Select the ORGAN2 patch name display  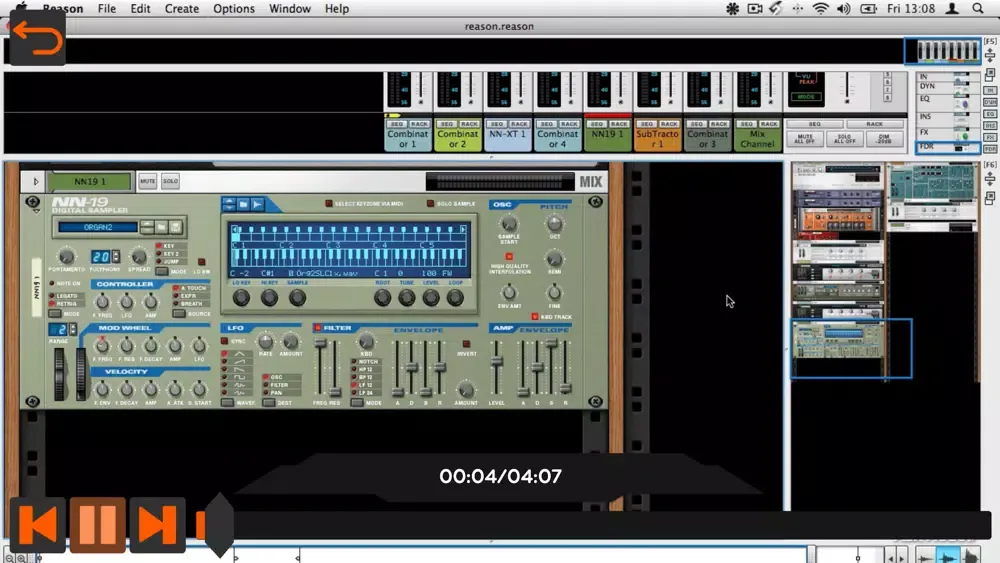[x=98, y=226]
